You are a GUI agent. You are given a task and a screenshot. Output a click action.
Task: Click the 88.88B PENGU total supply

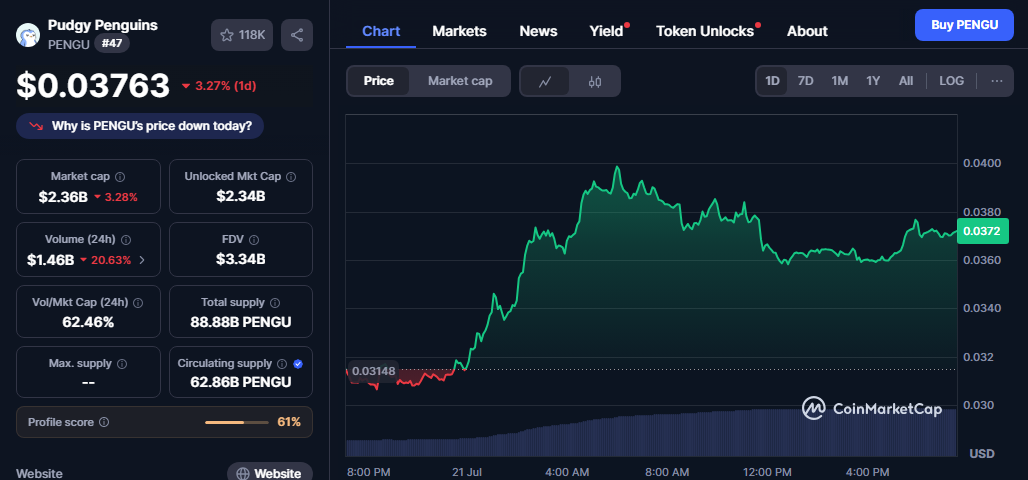pos(241,322)
